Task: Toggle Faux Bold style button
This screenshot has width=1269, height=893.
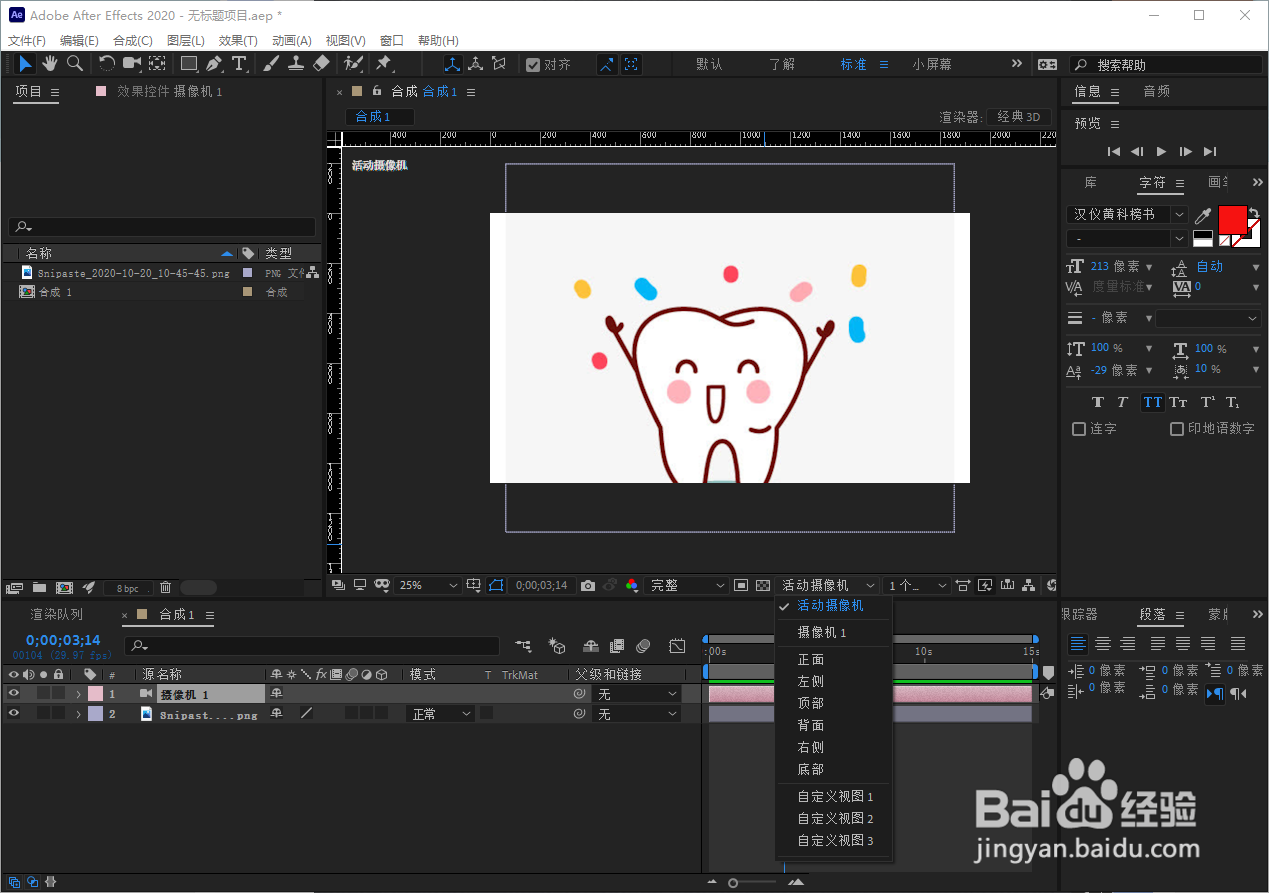Action: pyautogui.click(x=1098, y=402)
